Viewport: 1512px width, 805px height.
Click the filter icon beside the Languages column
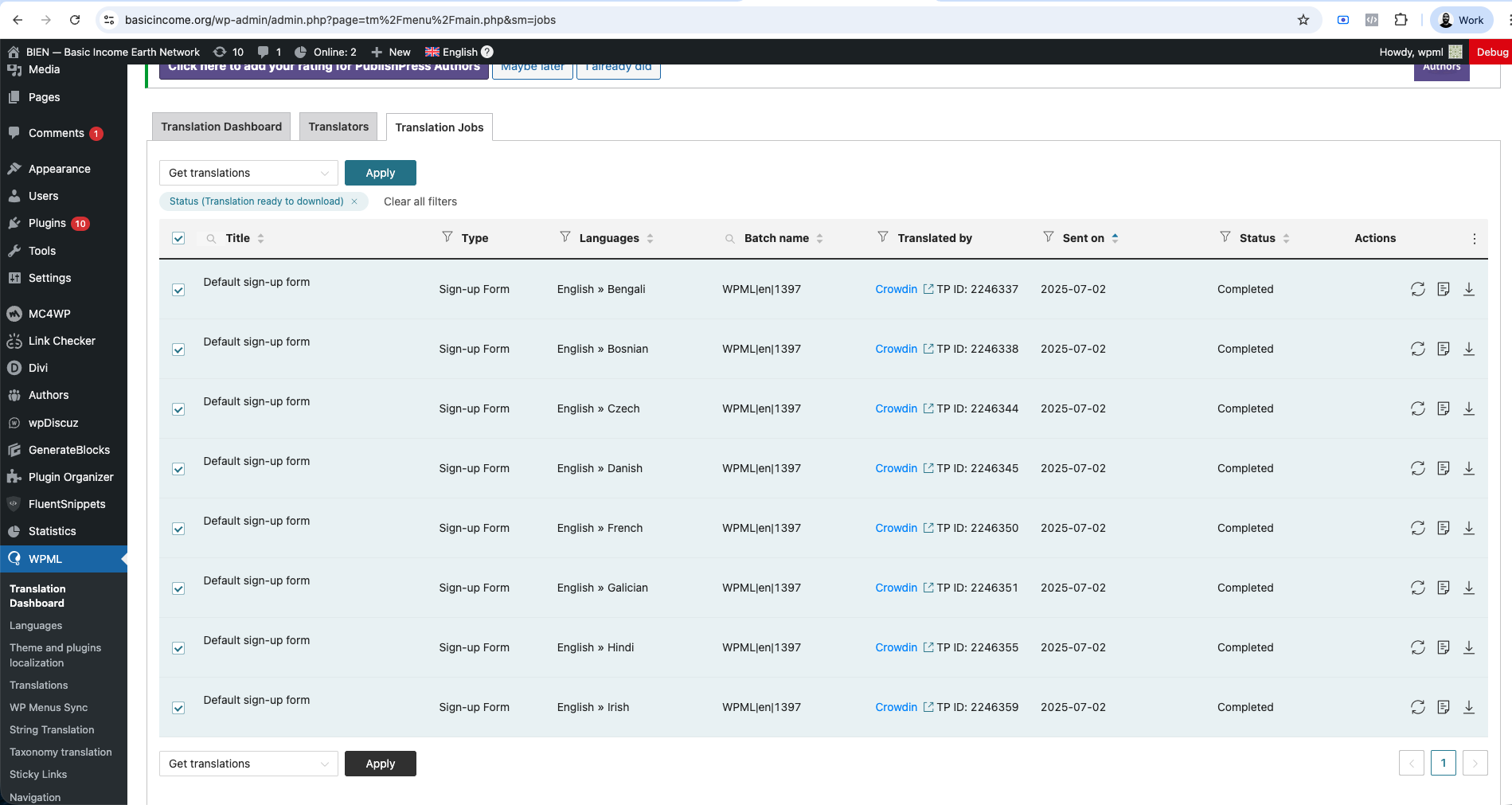point(565,237)
